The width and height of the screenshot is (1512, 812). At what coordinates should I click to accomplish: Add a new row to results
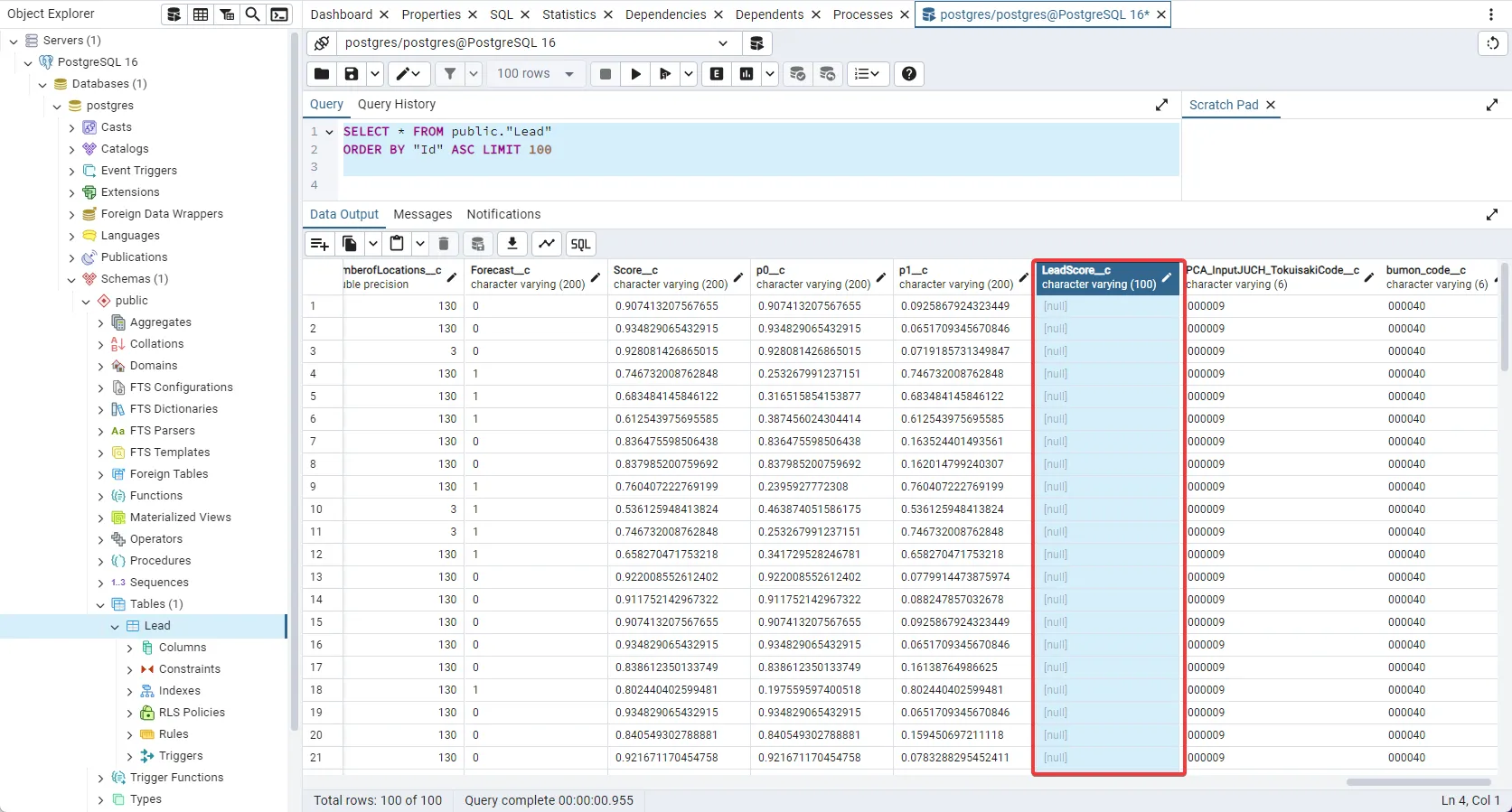pyautogui.click(x=320, y=244)
